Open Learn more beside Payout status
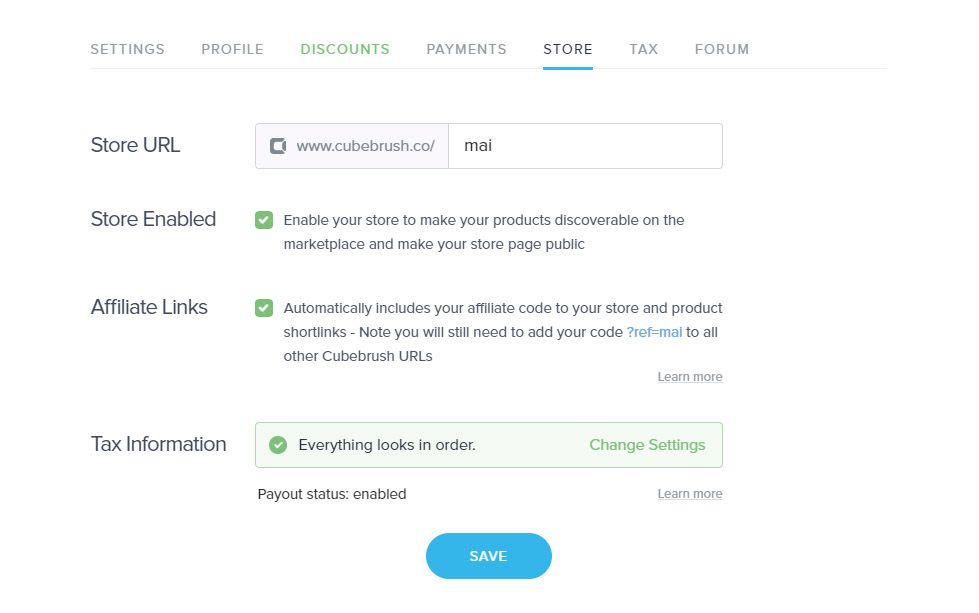The height and width of the screenshot is (613, 979). 690,494
